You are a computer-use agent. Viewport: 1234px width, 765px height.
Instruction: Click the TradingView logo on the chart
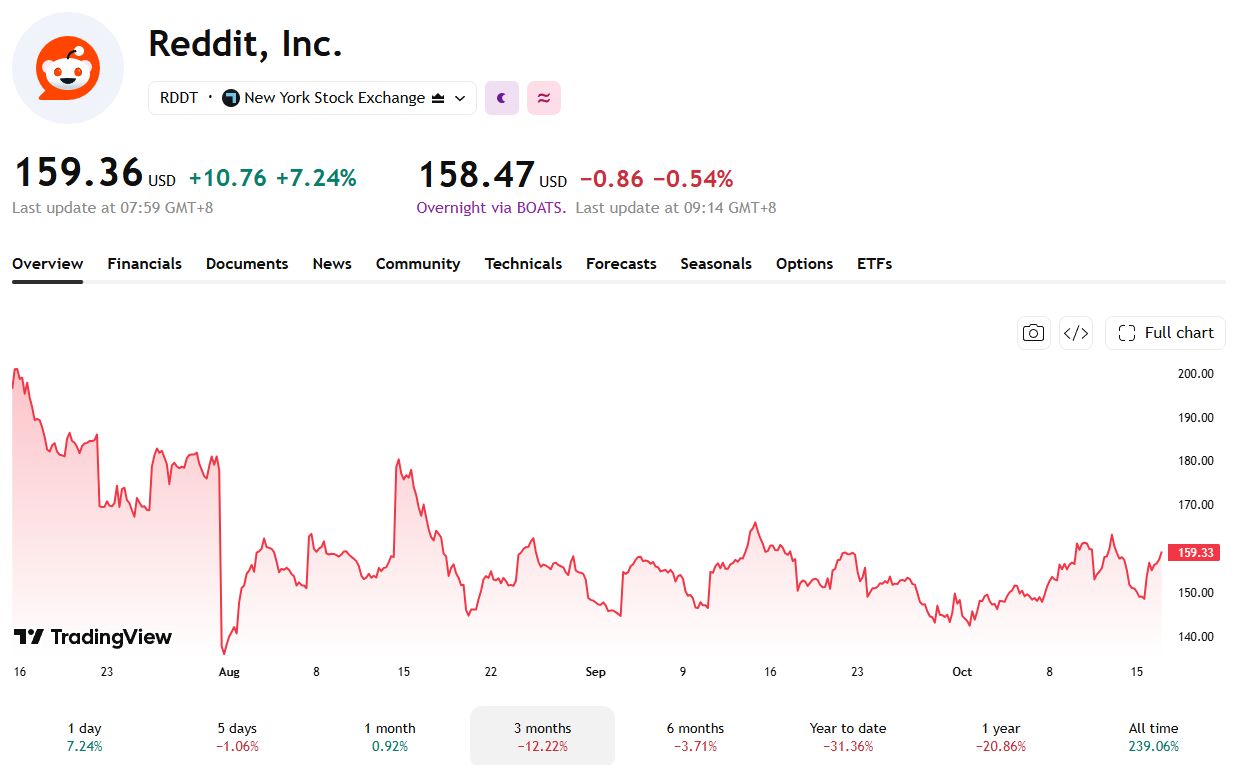[92, 637]
